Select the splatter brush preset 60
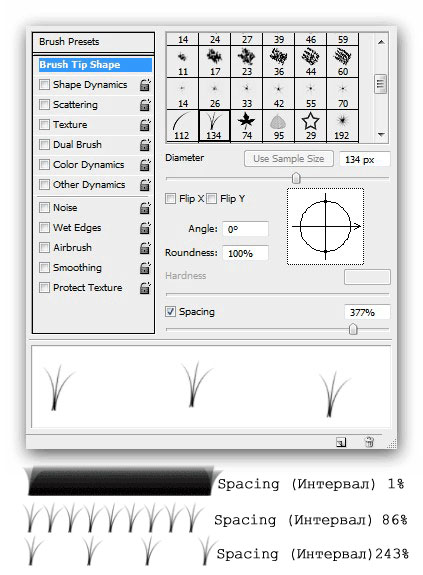423x575 pixels. (342, 62)
